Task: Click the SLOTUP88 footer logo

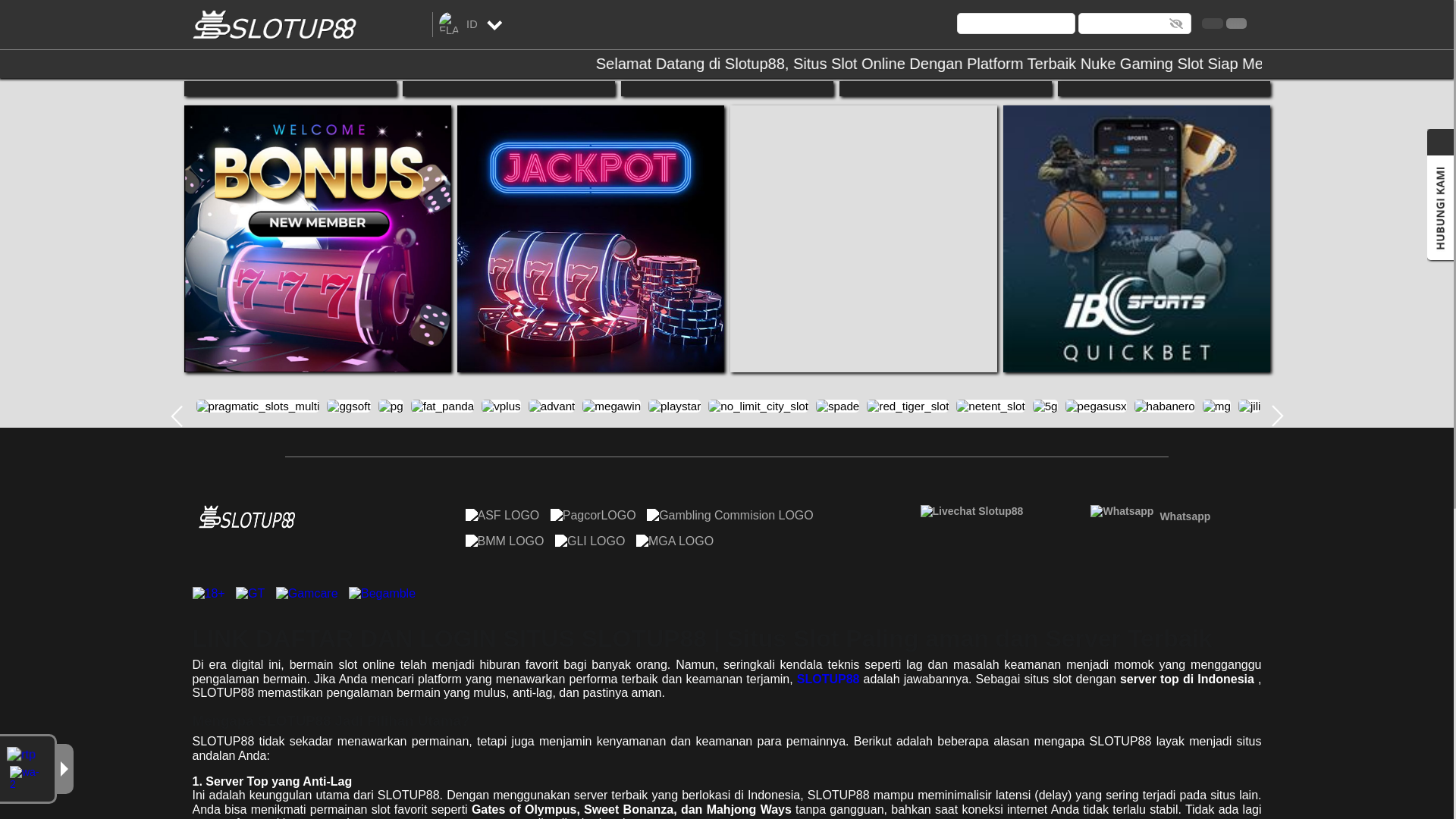Action: [x=247, y=517]
